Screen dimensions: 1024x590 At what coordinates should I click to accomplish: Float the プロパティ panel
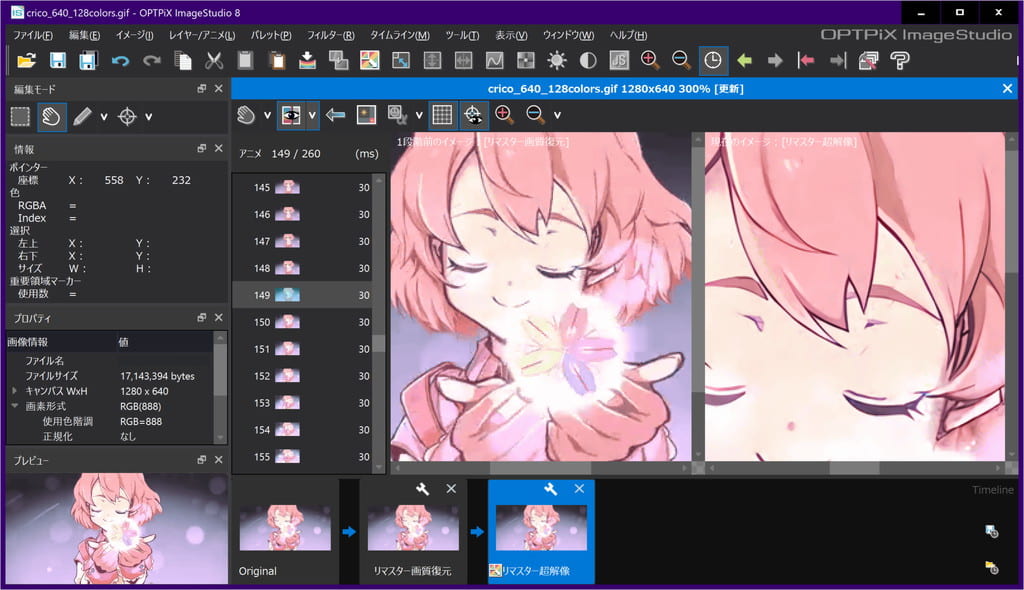[202, 317]
